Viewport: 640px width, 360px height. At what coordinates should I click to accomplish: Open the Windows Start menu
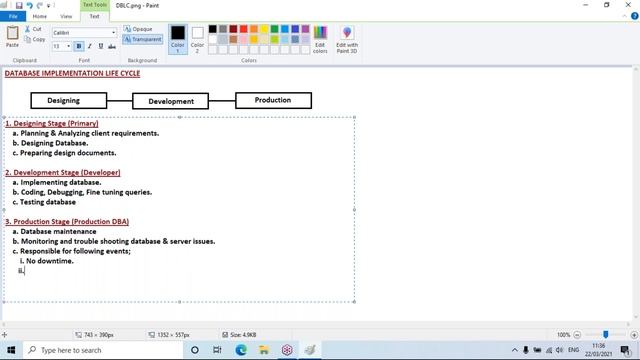pos(11,350)
